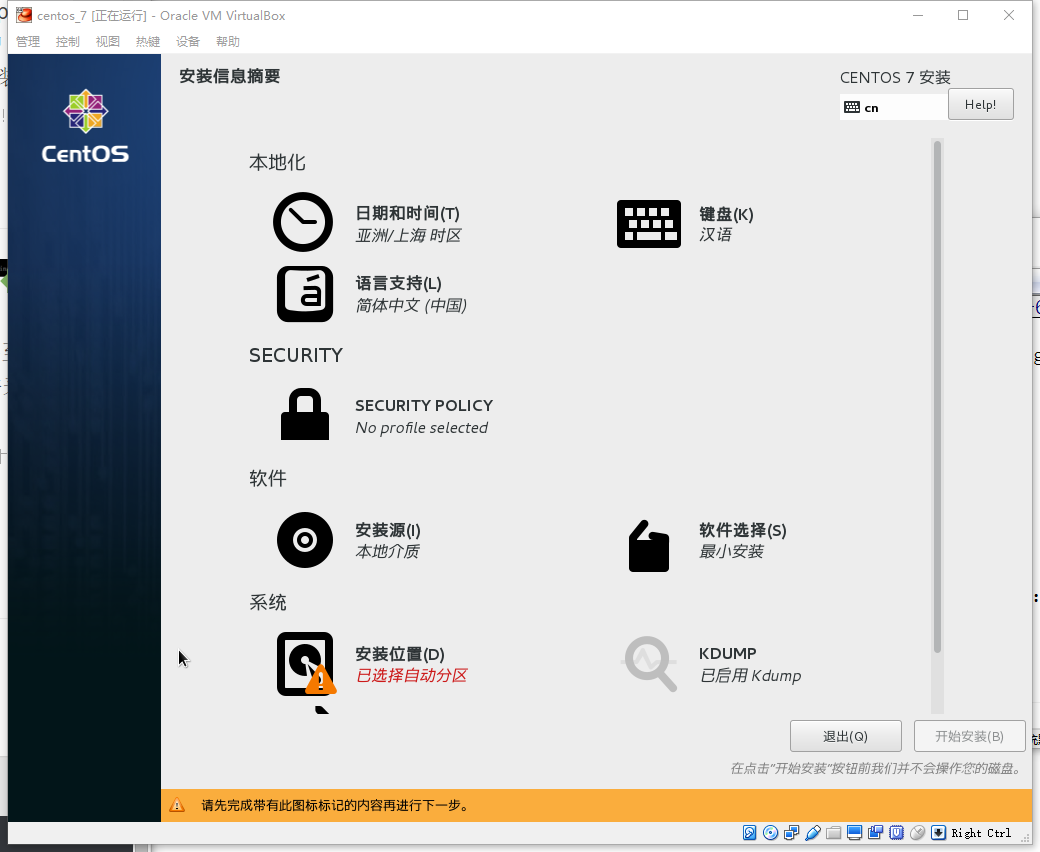1040x852 pixels.
Task: Click the 安装源(I) label
Action: 388,530
